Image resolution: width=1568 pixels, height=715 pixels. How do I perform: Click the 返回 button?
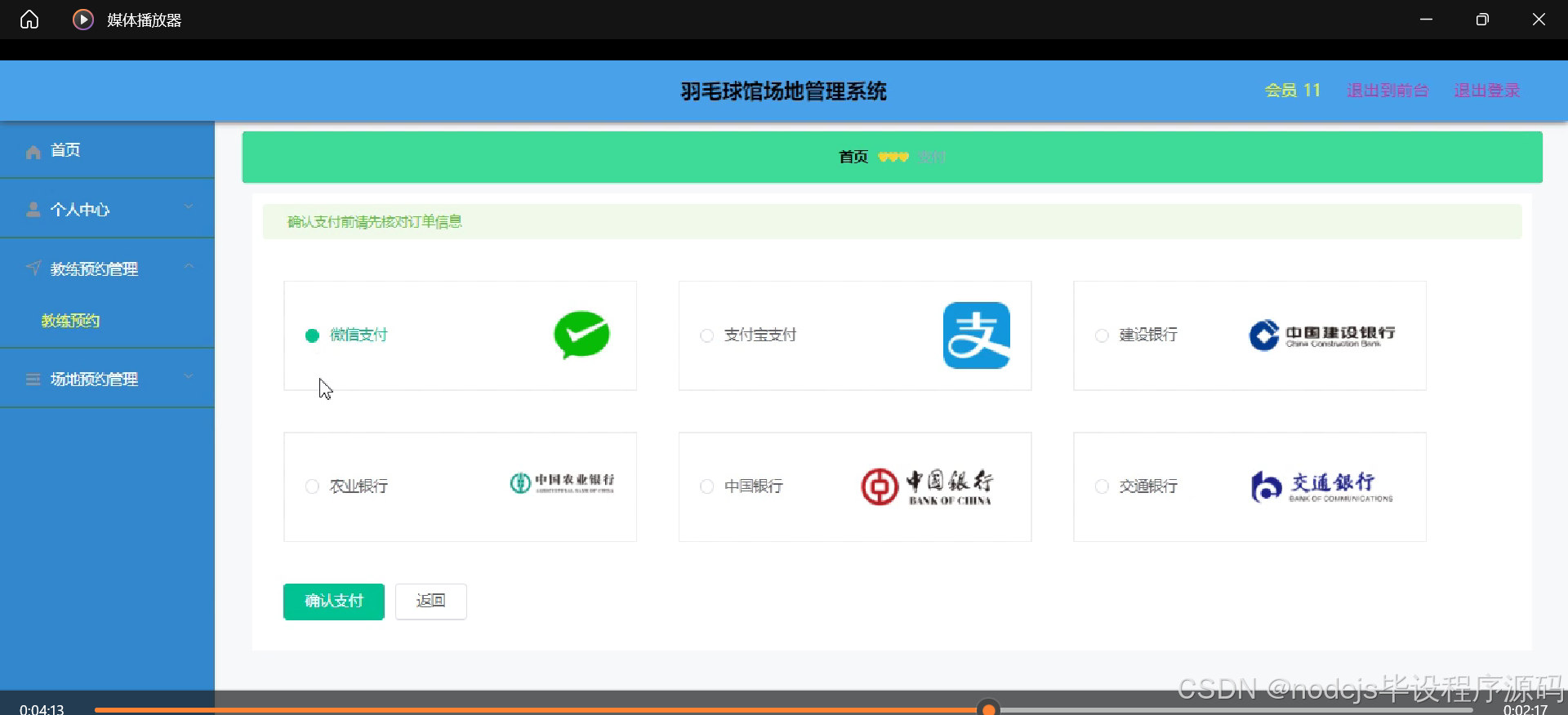(x=431, y=602)
